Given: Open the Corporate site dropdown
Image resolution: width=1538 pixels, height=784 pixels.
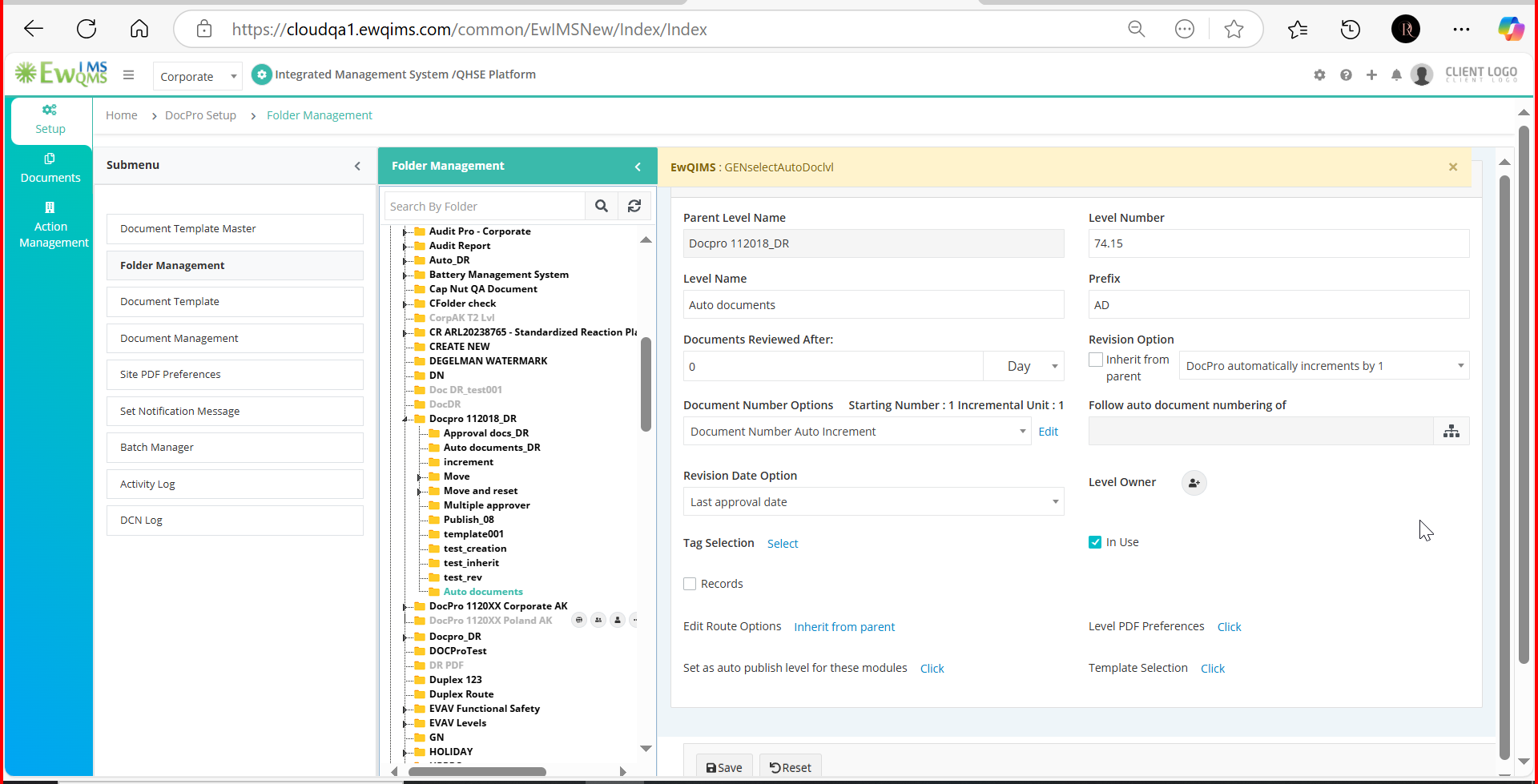Looking at the screenshot, I should pyautogui.click(x=198, y=77).
